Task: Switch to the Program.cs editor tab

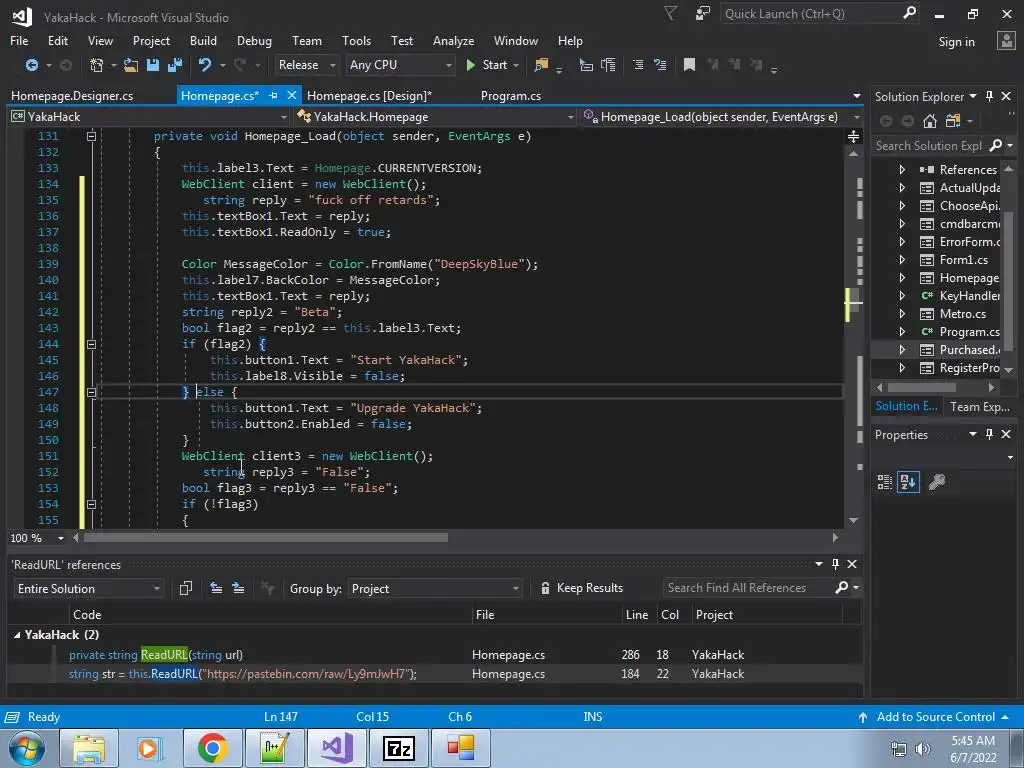Action: coord(511,95)
